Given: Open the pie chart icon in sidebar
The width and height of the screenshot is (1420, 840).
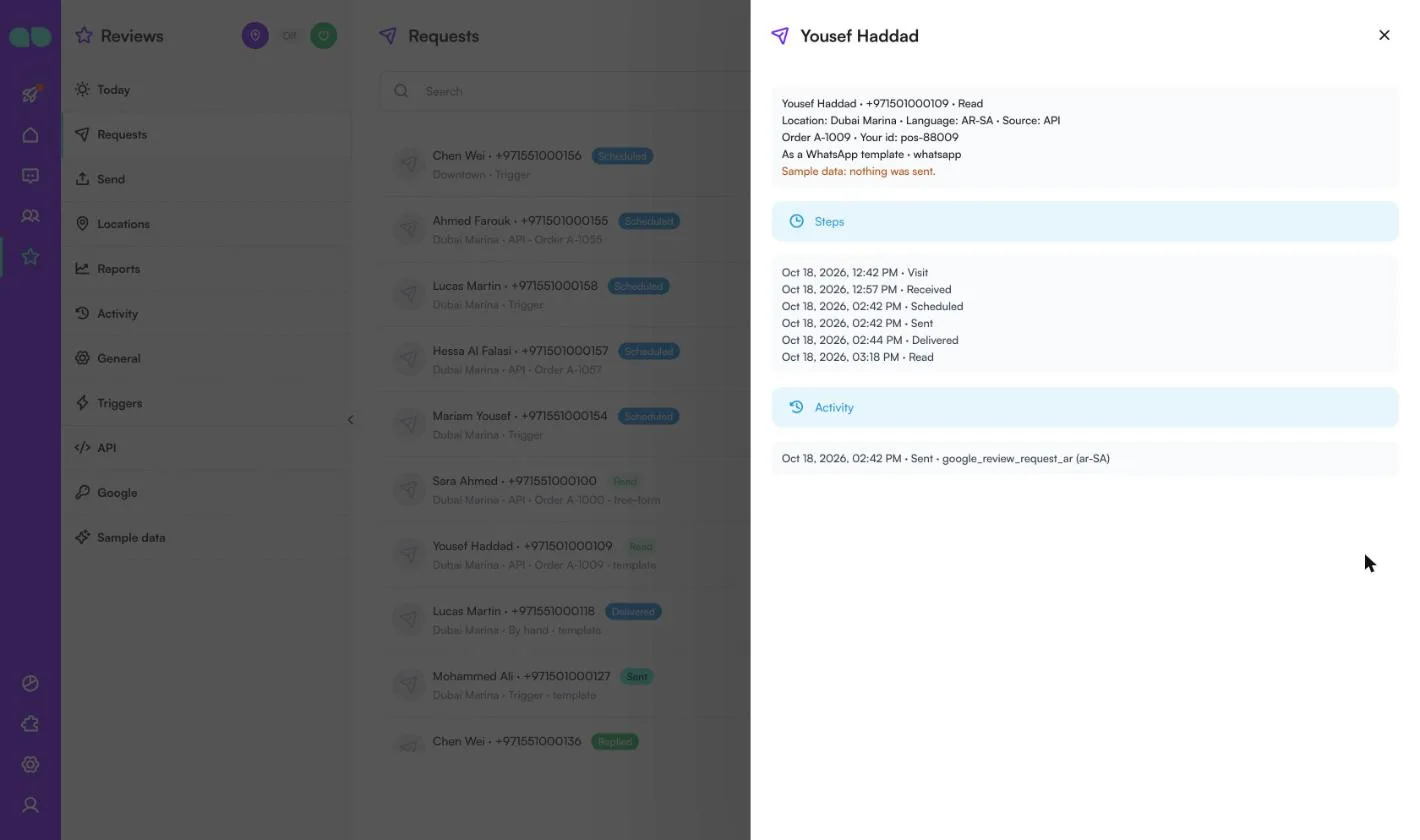Looking at the screenshot, I should click(30, 683).
